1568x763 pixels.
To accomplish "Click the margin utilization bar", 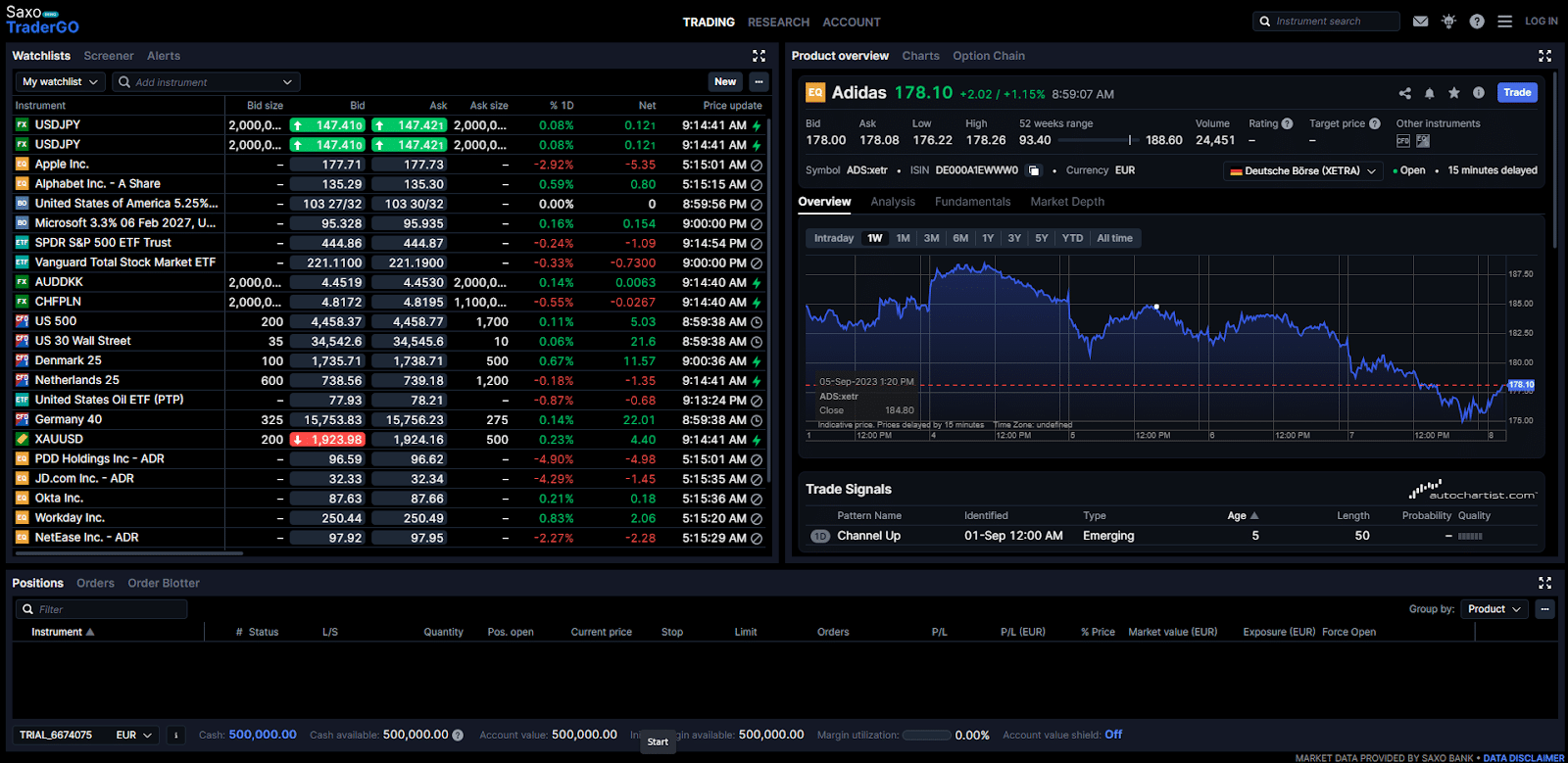I will click(x=926, y=736).
